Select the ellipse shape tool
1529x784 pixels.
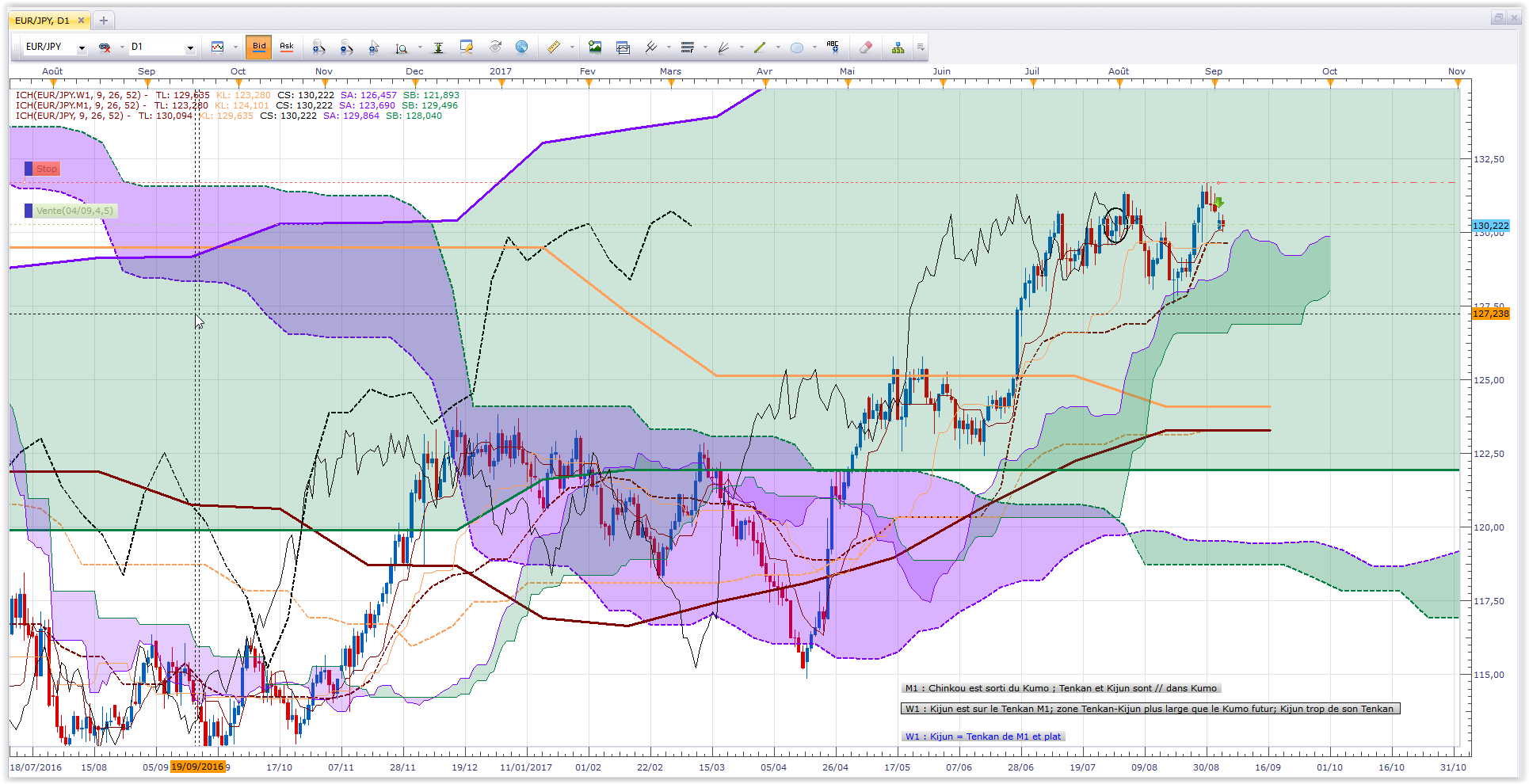tap(797, 48)
